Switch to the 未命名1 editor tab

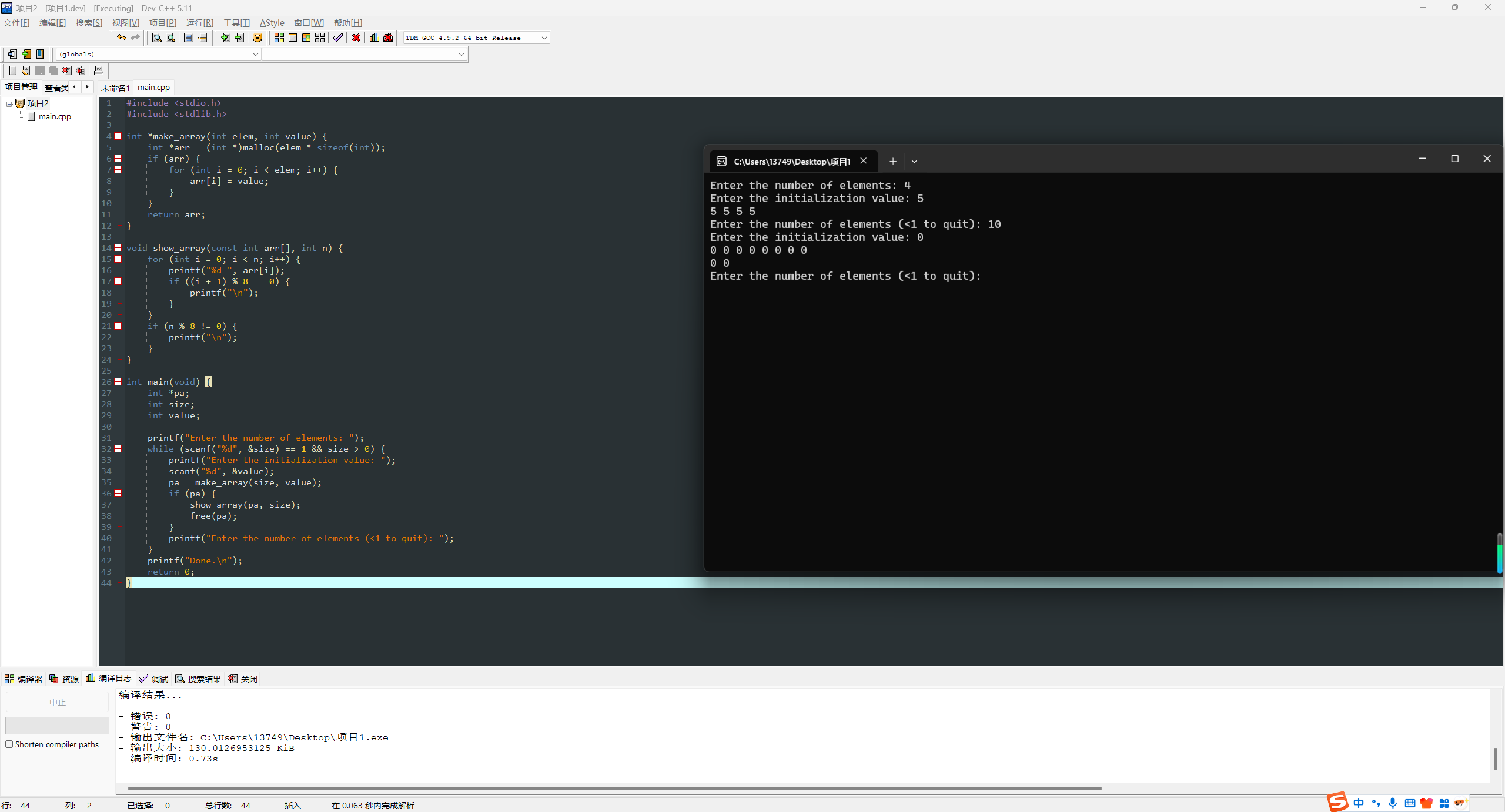pos(115,88)
